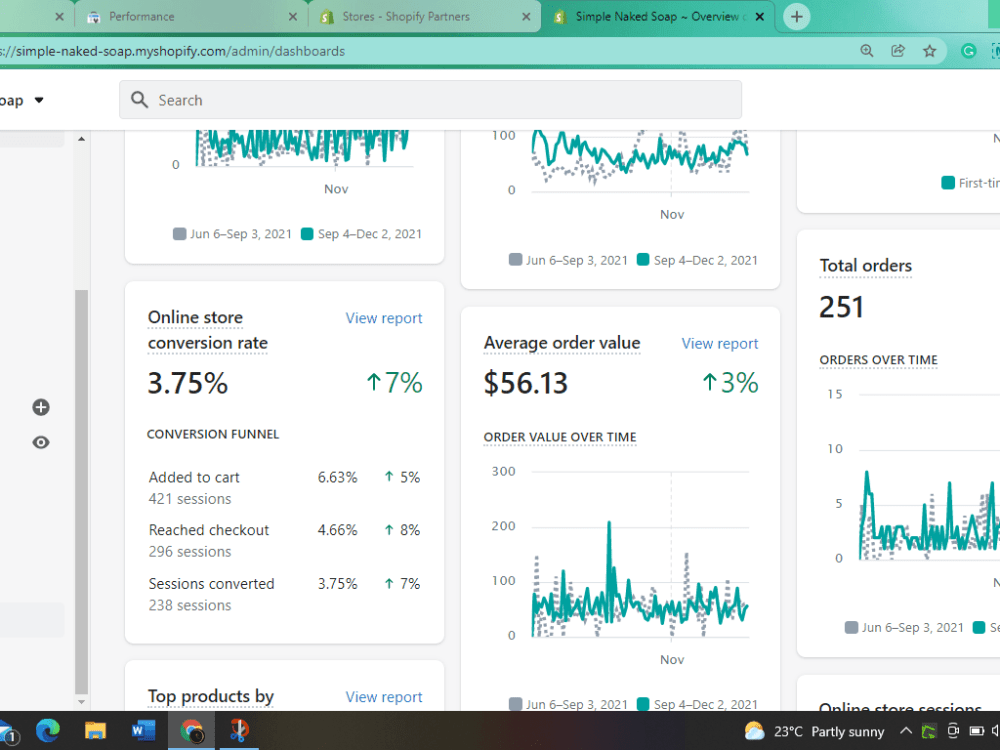This screenshot has height=750, width=1000.
Task: Click the 238 sessions text
Action: coord(190,606)
